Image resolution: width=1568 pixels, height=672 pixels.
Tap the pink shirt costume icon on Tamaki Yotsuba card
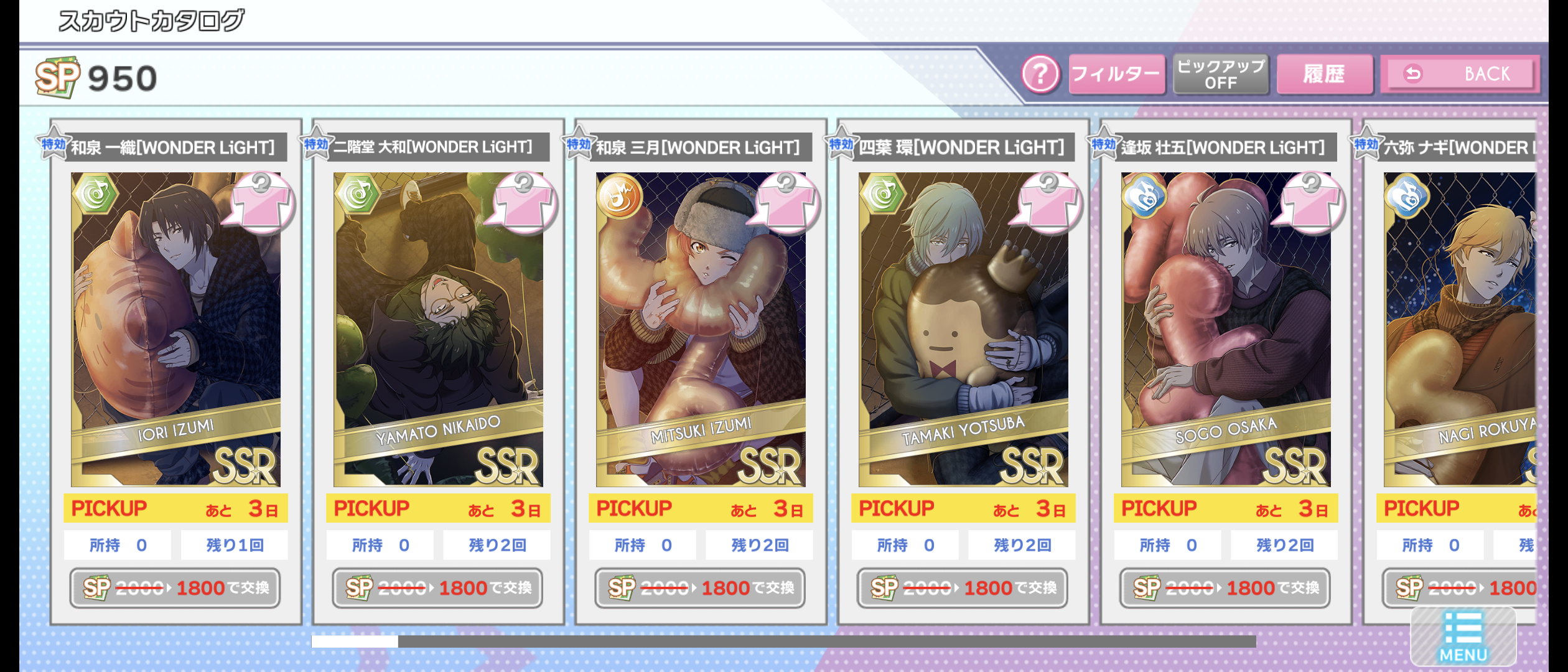pos(1049,203)
